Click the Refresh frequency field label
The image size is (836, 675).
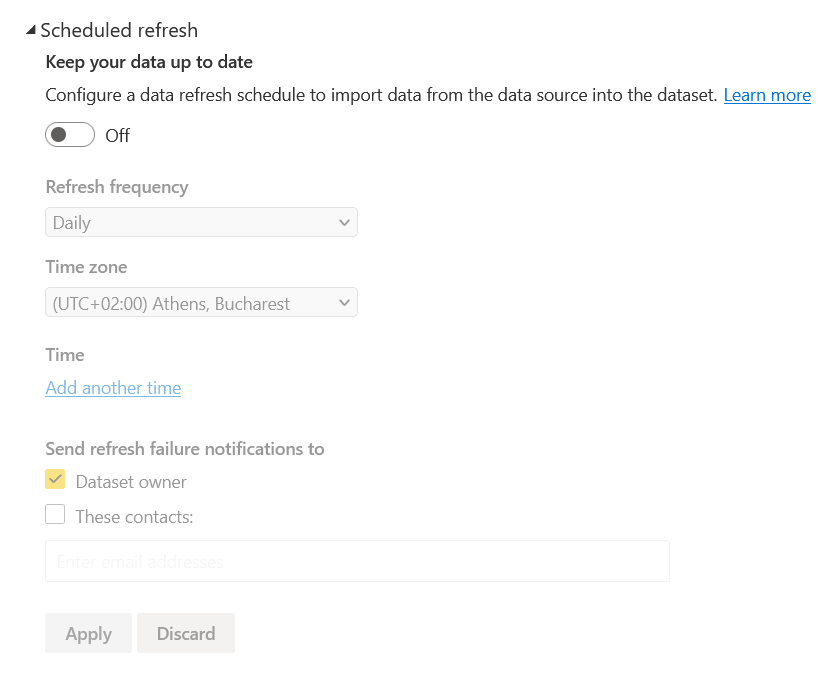click(x=116, y=187)
